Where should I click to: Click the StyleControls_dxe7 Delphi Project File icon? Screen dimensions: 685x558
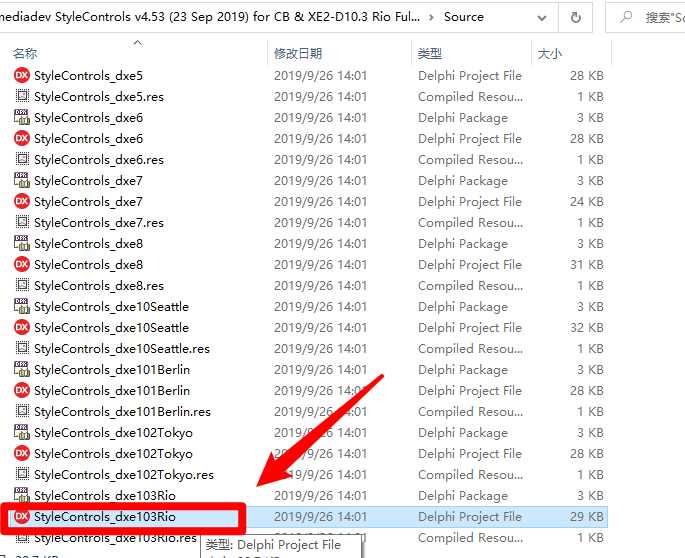(x=22, y=201)
